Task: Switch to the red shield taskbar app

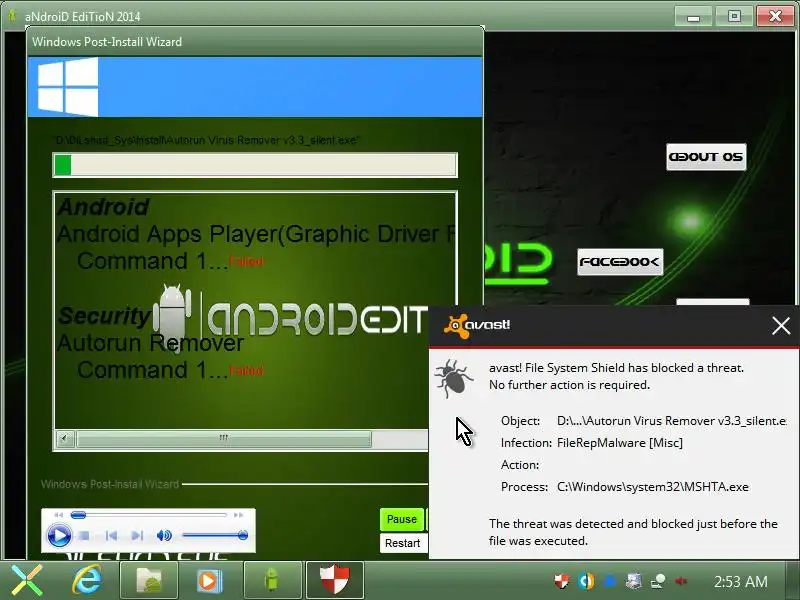Action: coord(335,581)
